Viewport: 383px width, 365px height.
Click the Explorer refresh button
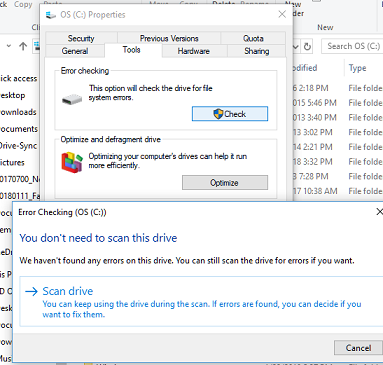coord(307,47)
